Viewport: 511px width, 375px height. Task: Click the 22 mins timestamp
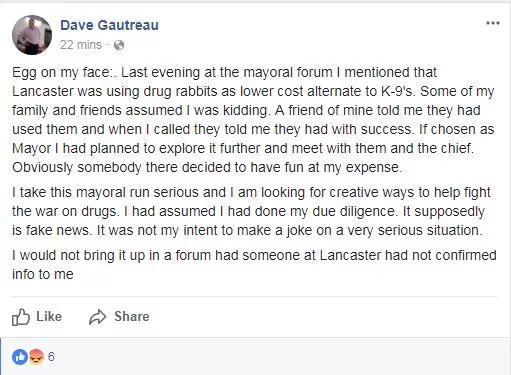(81, 45)
